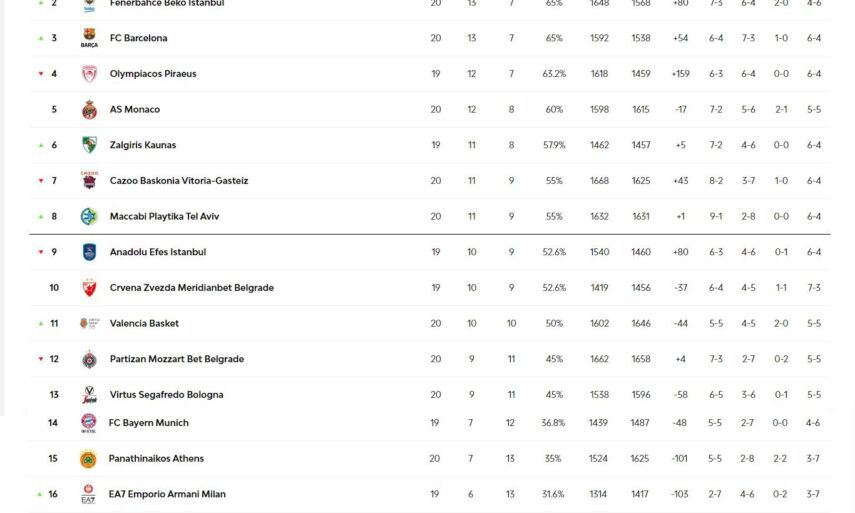
Task: Click the EA7 Emporio Armani Milan logo
Action: click(88, 494)
